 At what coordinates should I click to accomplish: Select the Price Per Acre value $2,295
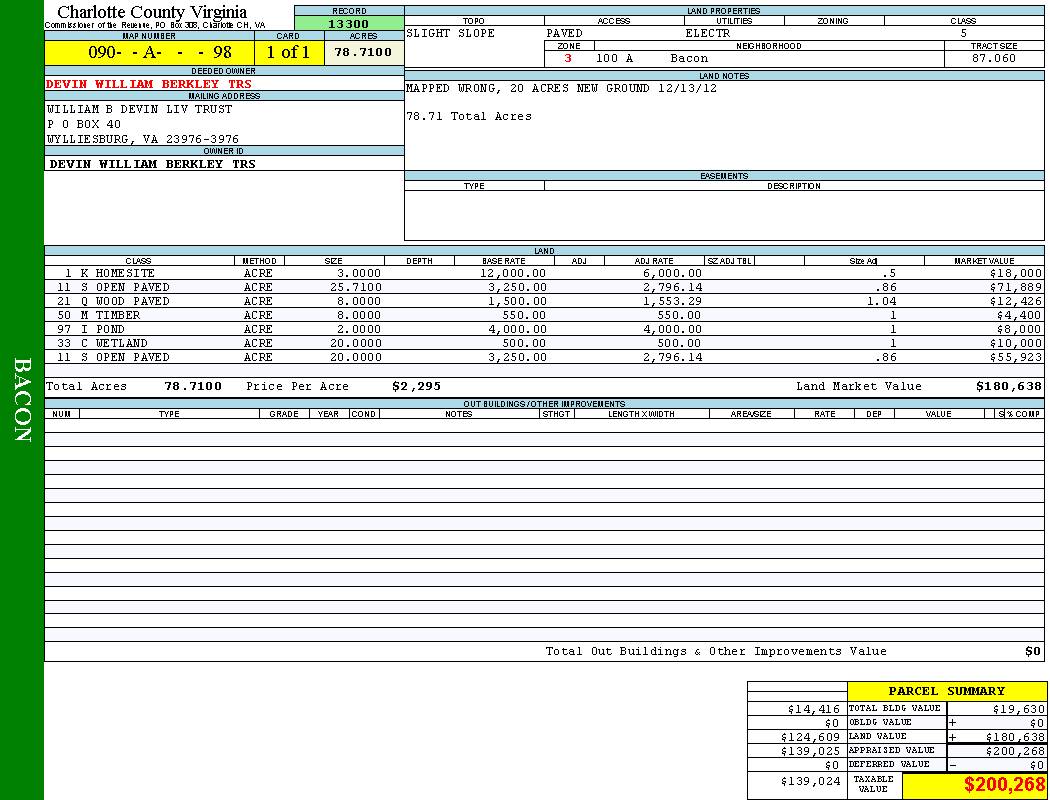click(416, 386)
